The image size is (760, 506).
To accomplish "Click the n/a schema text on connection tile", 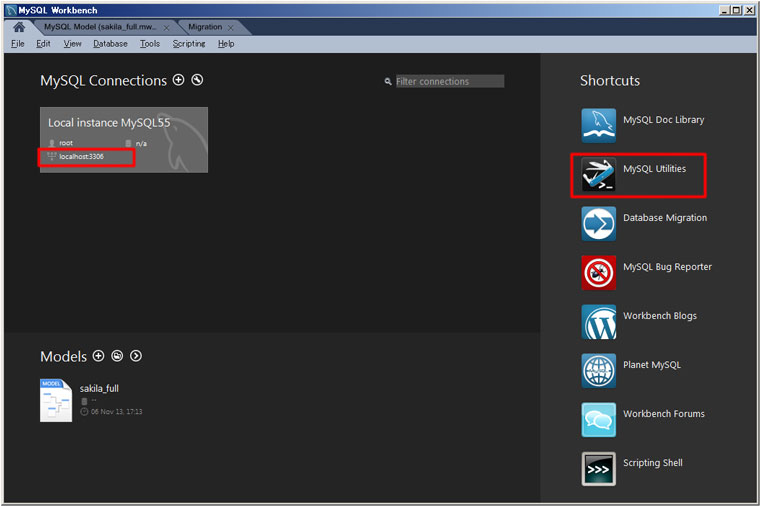I will [141, 143].
